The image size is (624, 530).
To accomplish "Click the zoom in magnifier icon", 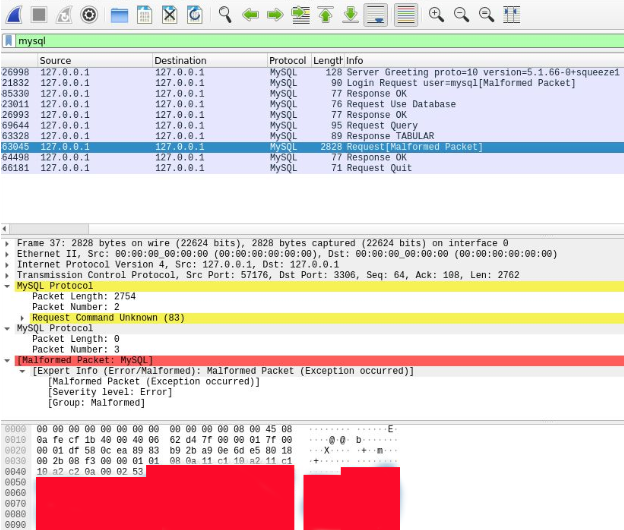I will point(436,14).
